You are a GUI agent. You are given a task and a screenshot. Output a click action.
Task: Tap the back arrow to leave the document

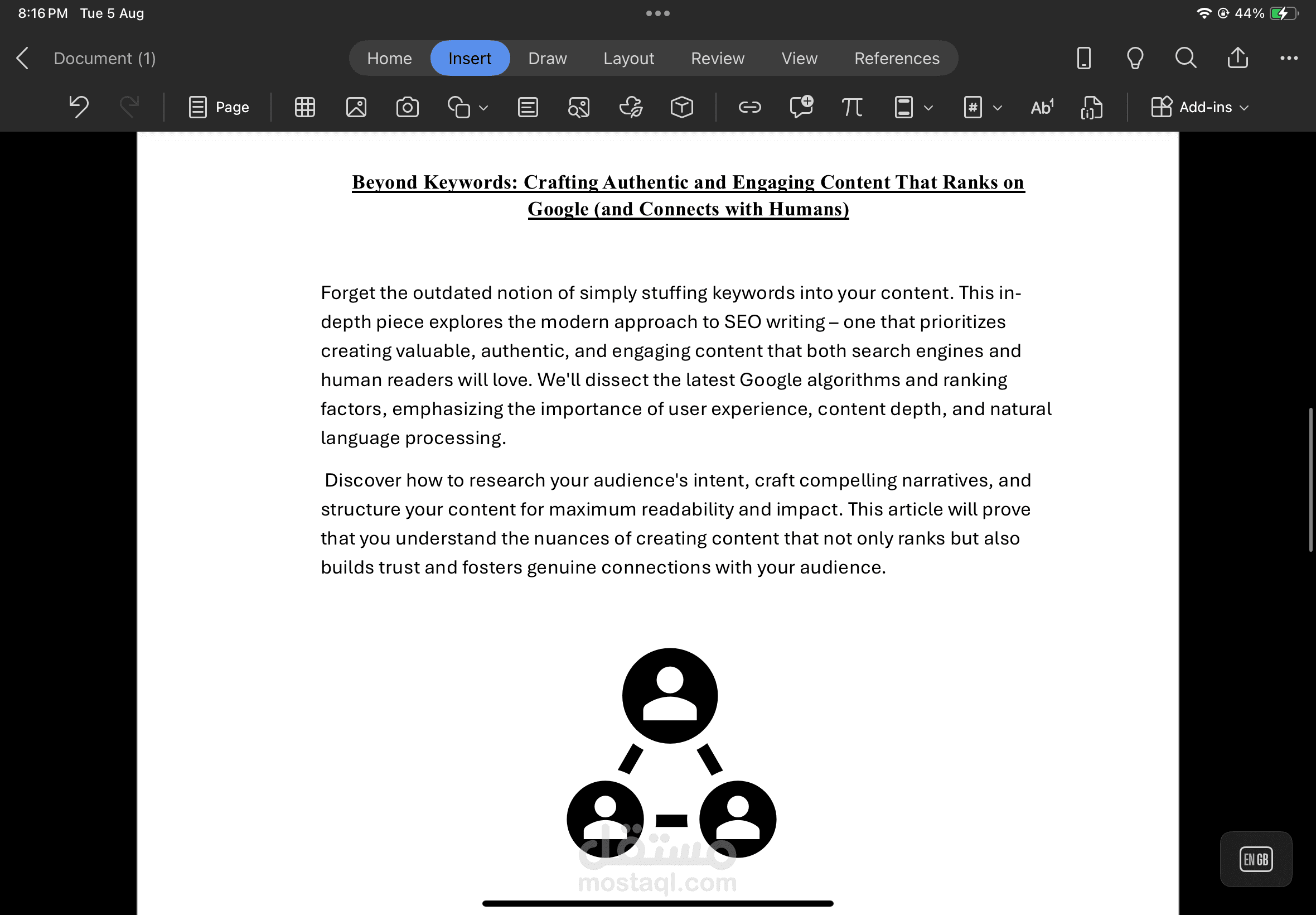tap(22, 59)
